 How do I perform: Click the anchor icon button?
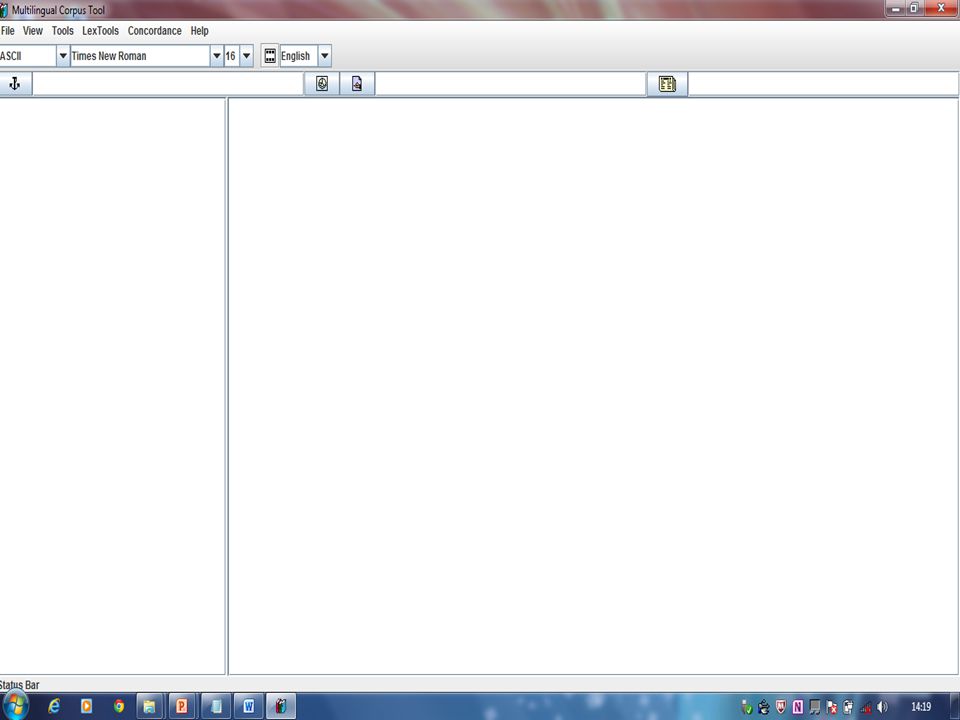[x=15, y=84]
